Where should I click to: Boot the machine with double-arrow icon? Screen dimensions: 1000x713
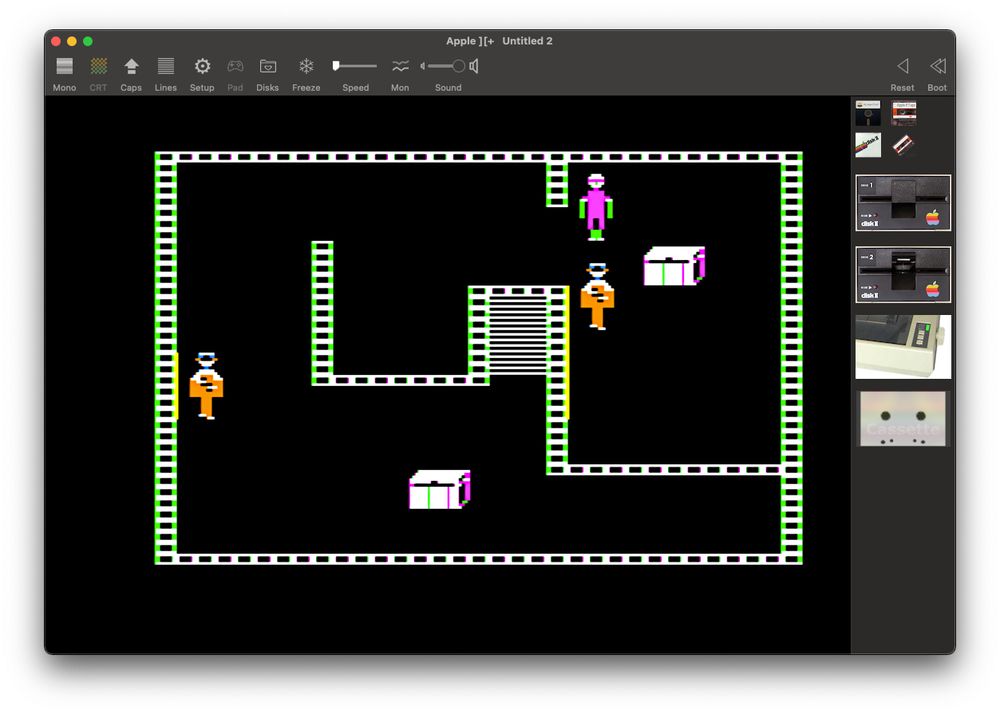tap(938, 66)
